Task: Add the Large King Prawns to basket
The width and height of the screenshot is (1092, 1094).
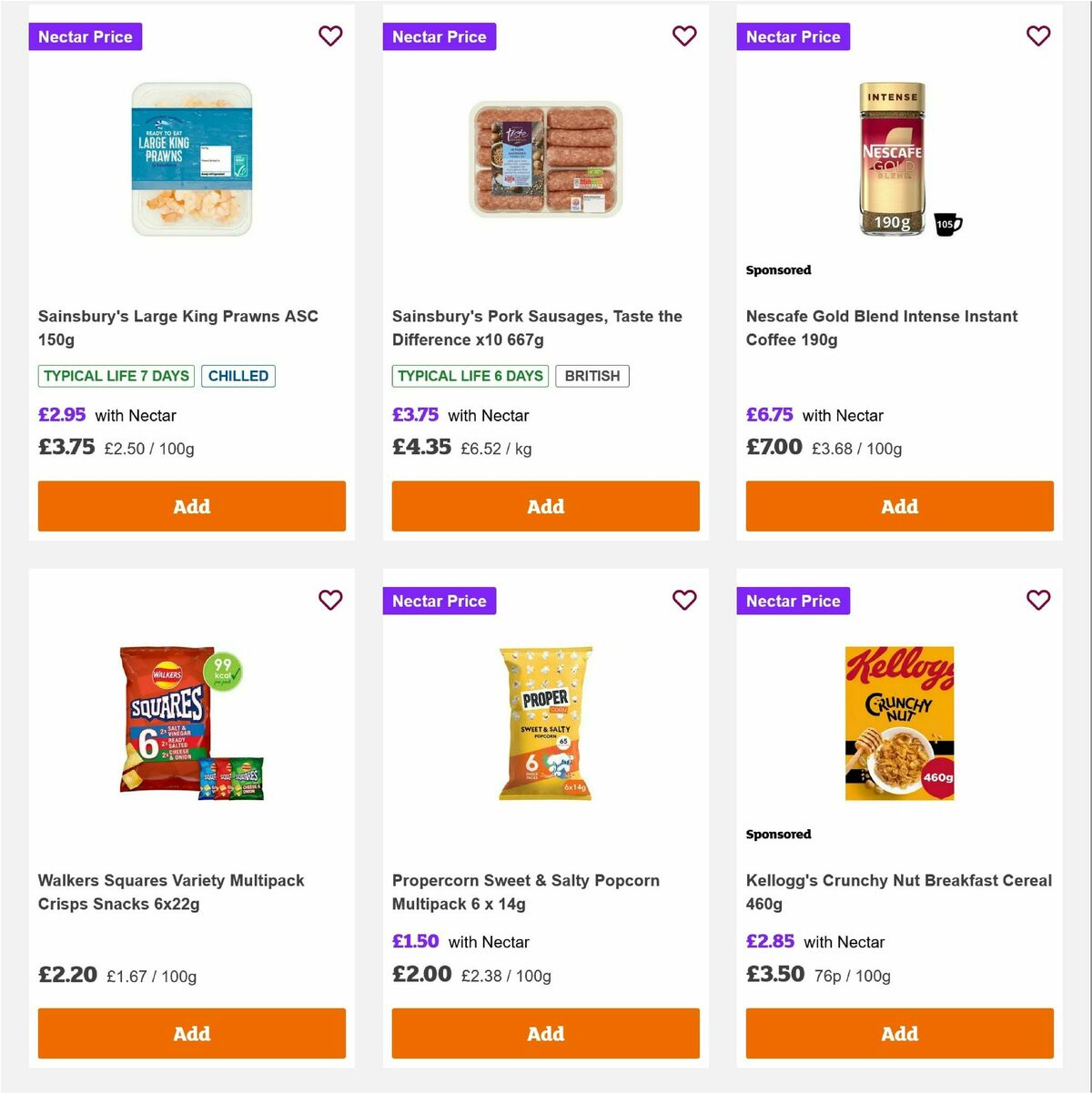Action: (x=191, y=506)
